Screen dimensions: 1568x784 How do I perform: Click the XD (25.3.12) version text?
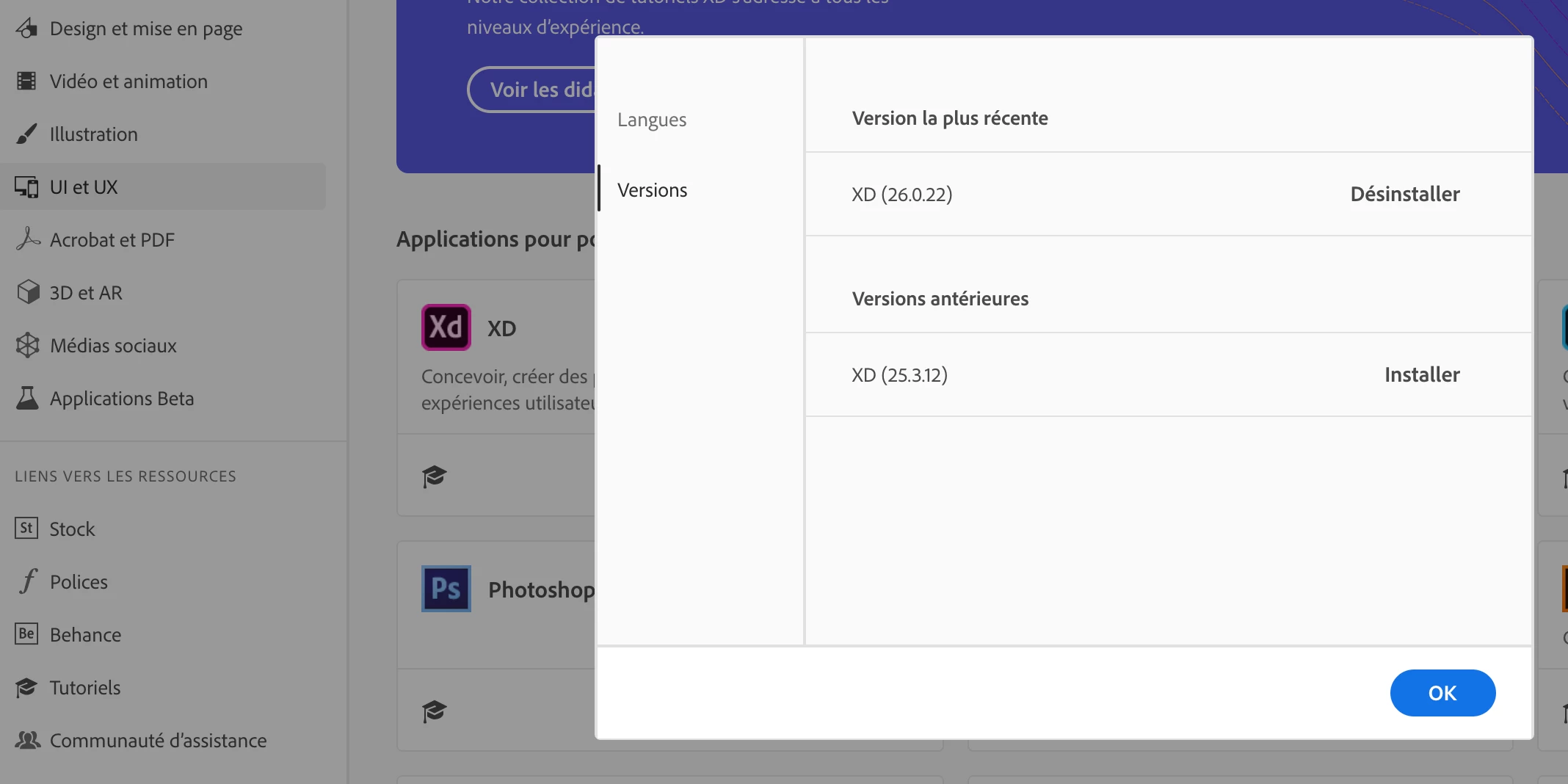(899, 375)
